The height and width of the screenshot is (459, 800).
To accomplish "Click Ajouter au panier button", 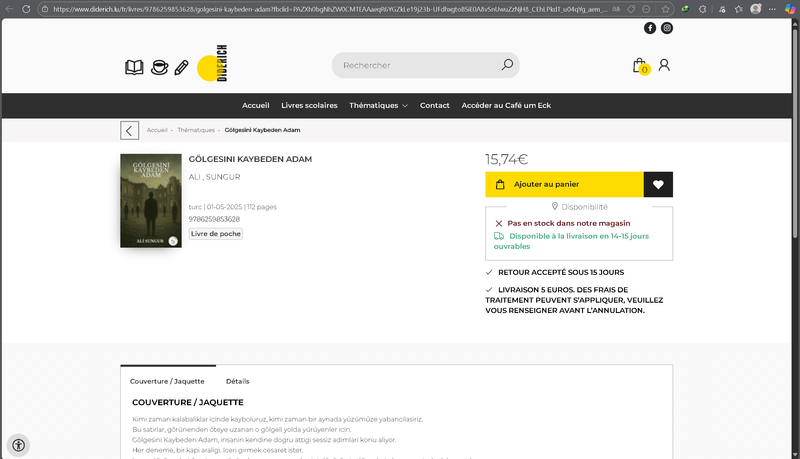I will 564,184.
